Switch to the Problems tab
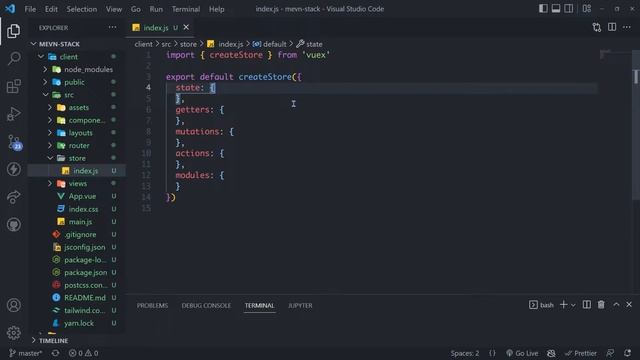Image resolution: width=640 pixels, height=360 pixels. [152, 305]
